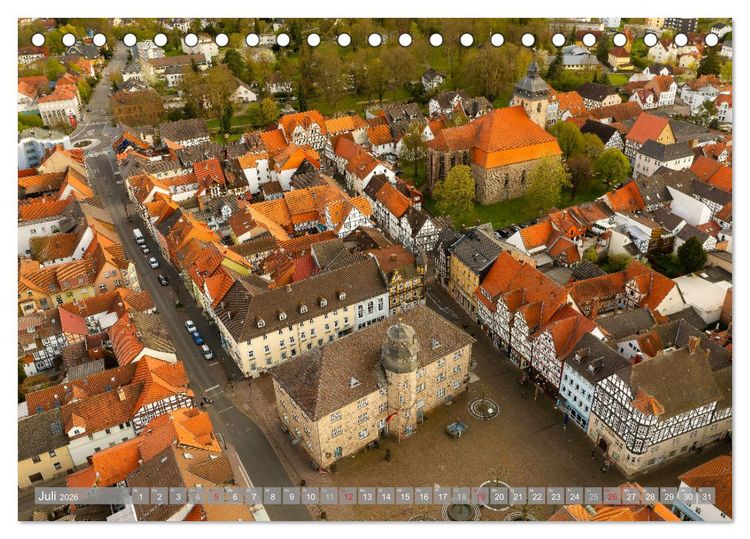Select day 1 in the calendar strip
The width and height of the screenshot is (750, 539).
pyautogui.click(x=140, y=496)
